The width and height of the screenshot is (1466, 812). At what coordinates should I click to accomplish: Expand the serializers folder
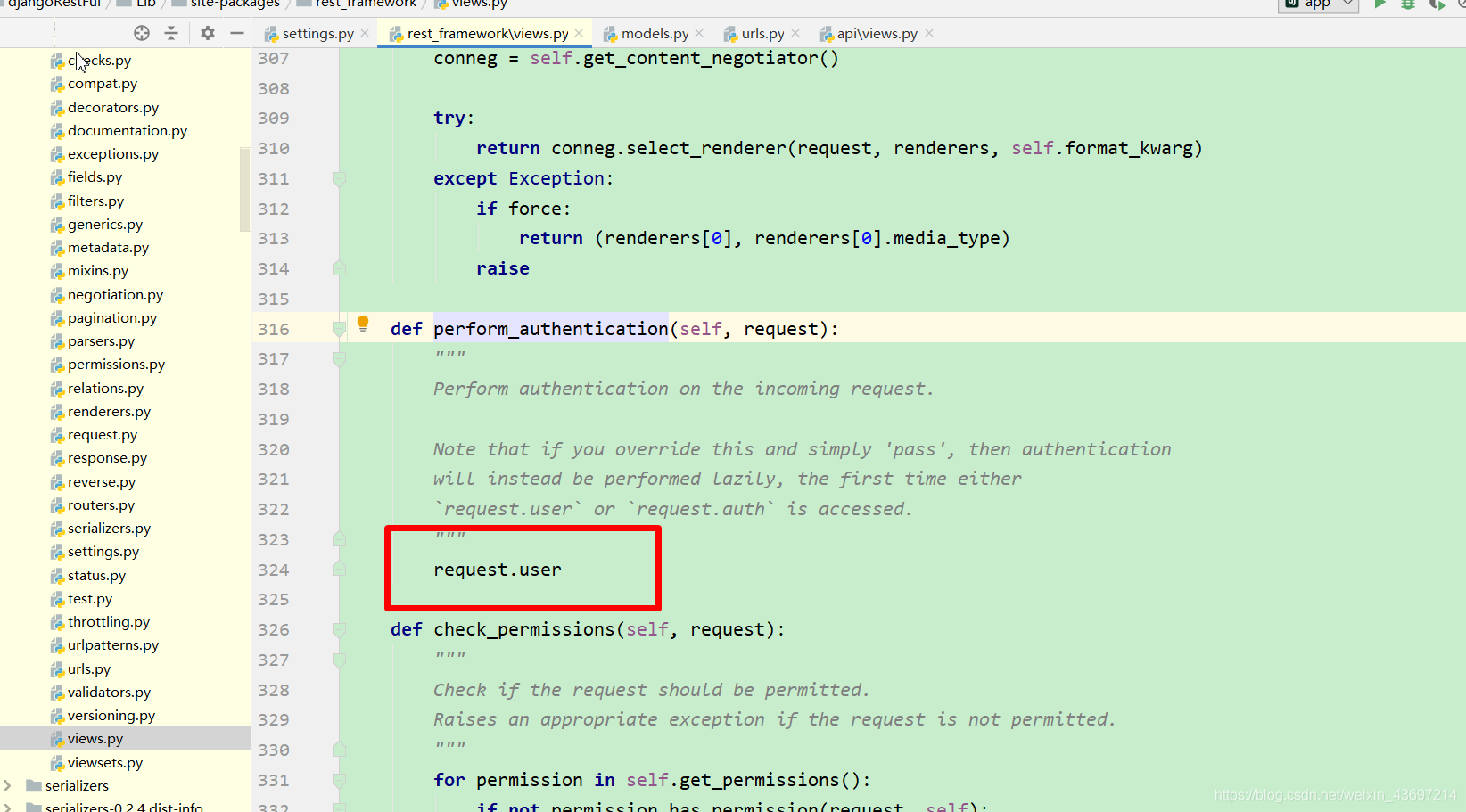click(x=8, y=785)
